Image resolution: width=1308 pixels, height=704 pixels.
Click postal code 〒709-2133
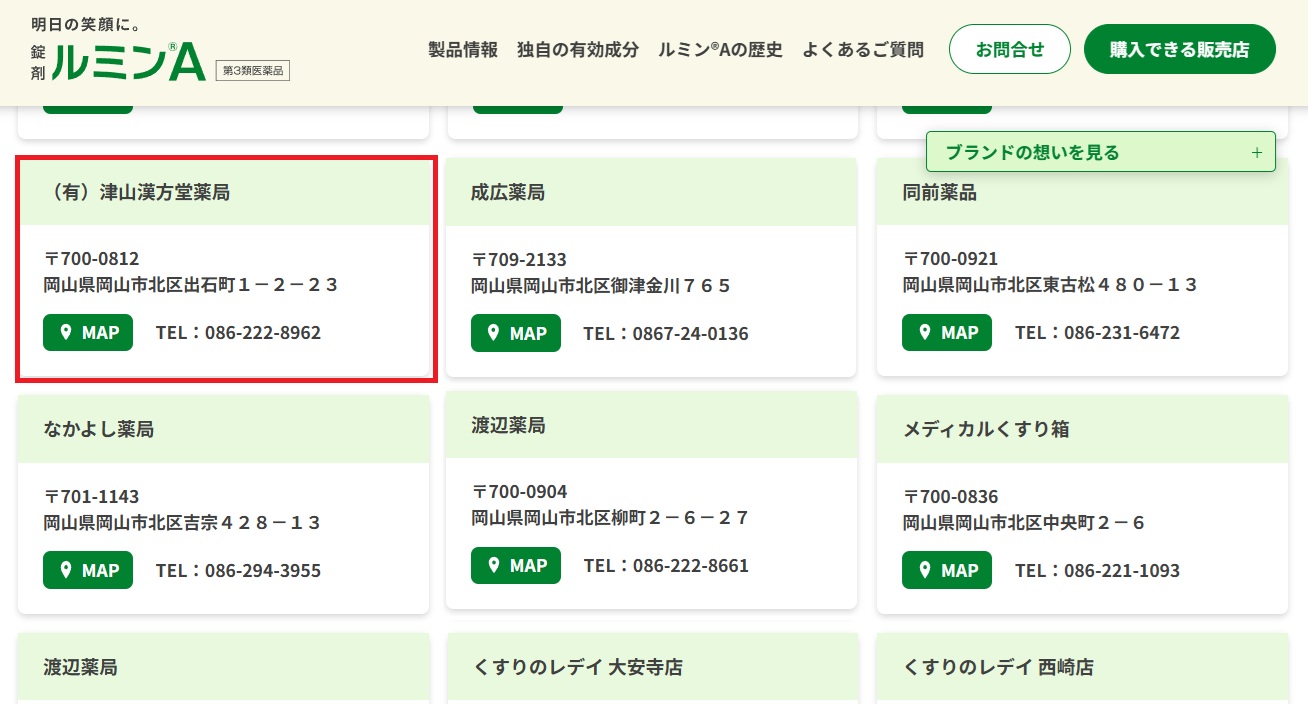(519, 259)
